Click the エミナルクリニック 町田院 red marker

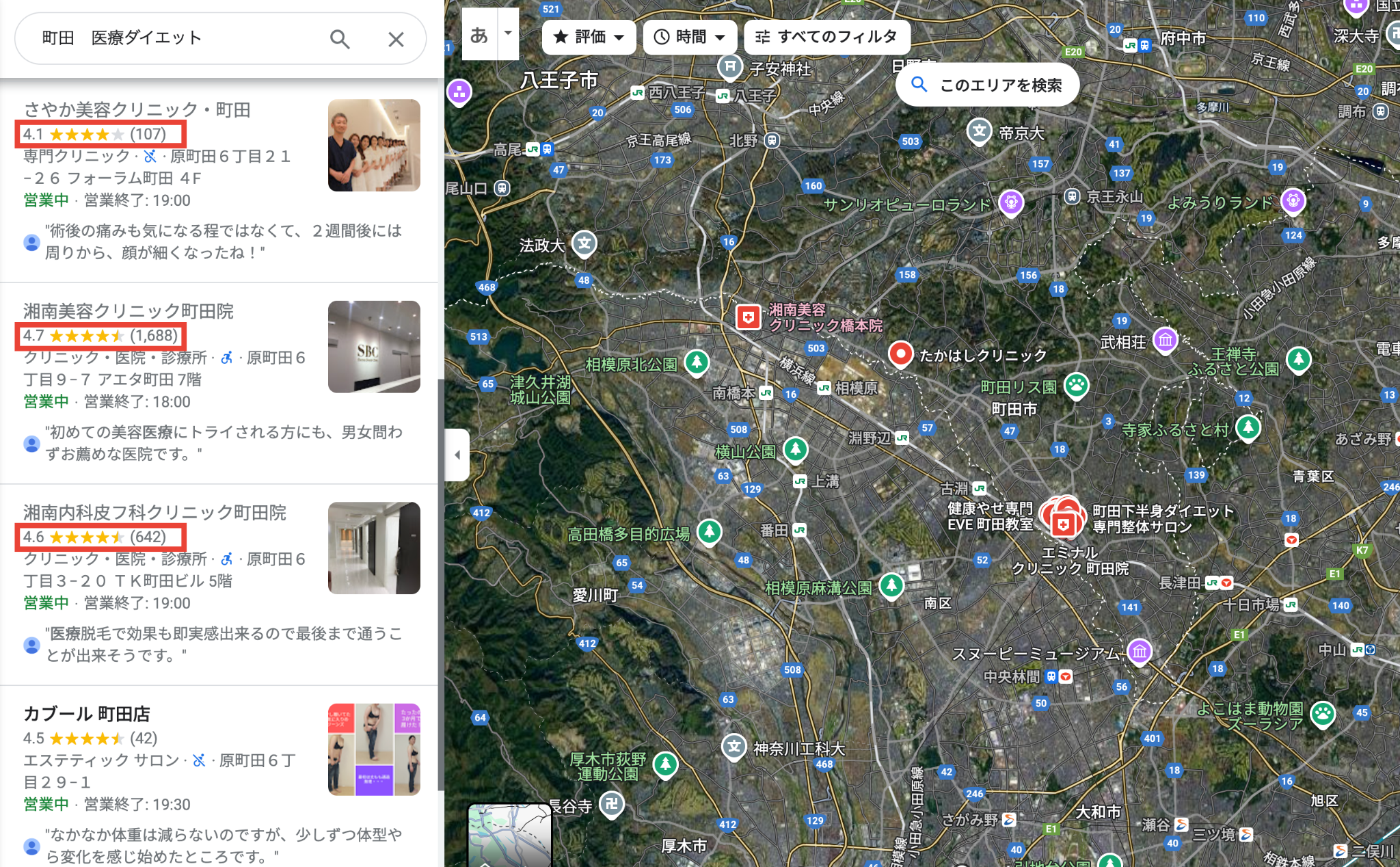[1062, 525]
